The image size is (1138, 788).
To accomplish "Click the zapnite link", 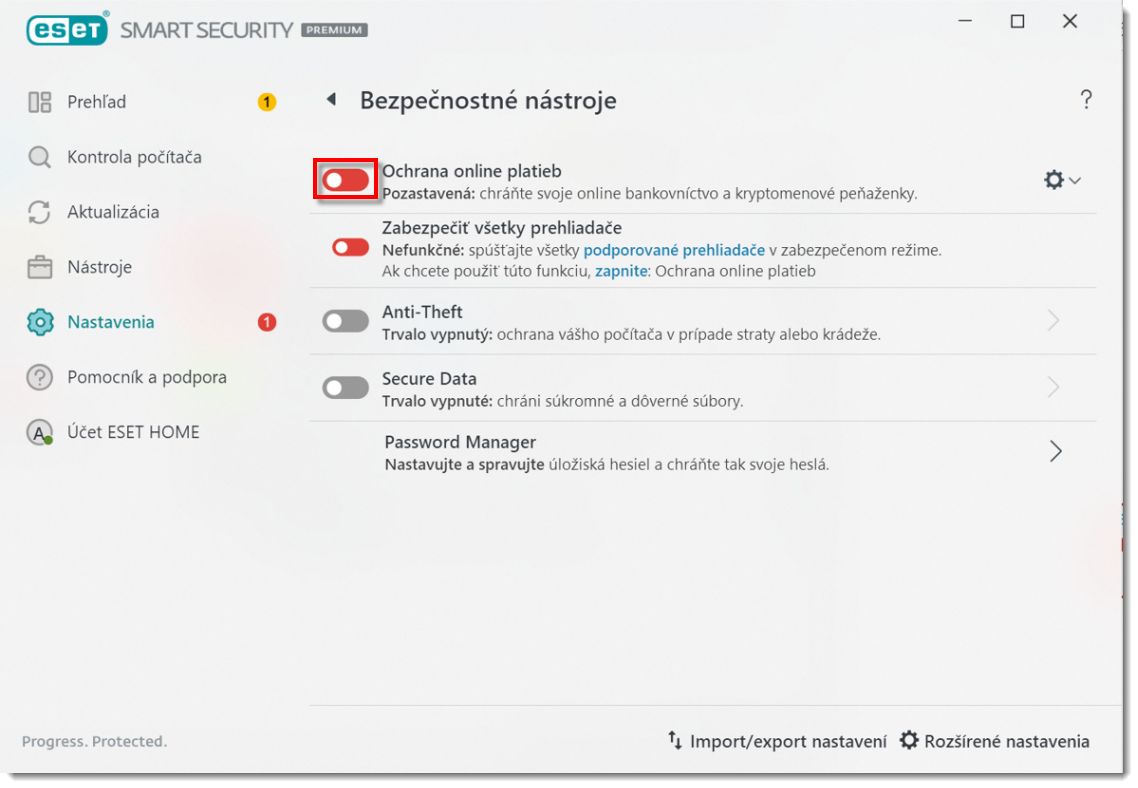I will tap(620, 271).
